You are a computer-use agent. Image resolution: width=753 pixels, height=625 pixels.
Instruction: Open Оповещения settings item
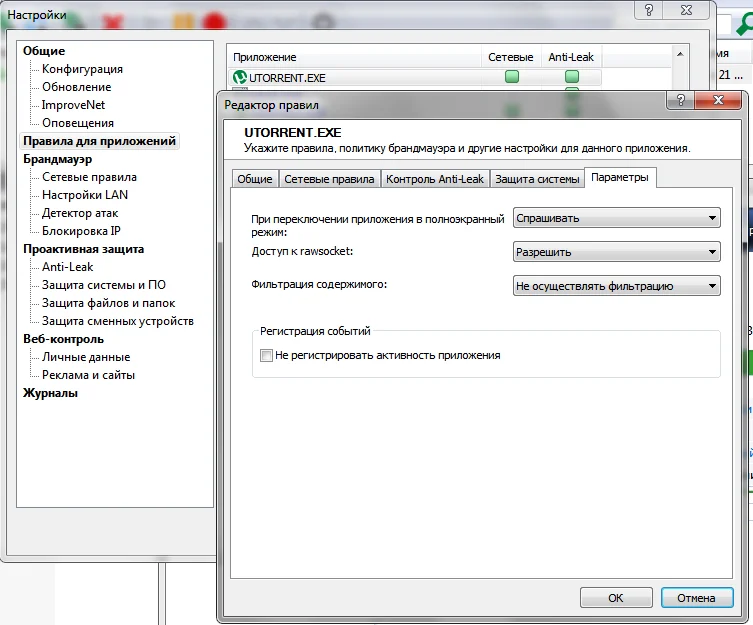coord(78,123)
